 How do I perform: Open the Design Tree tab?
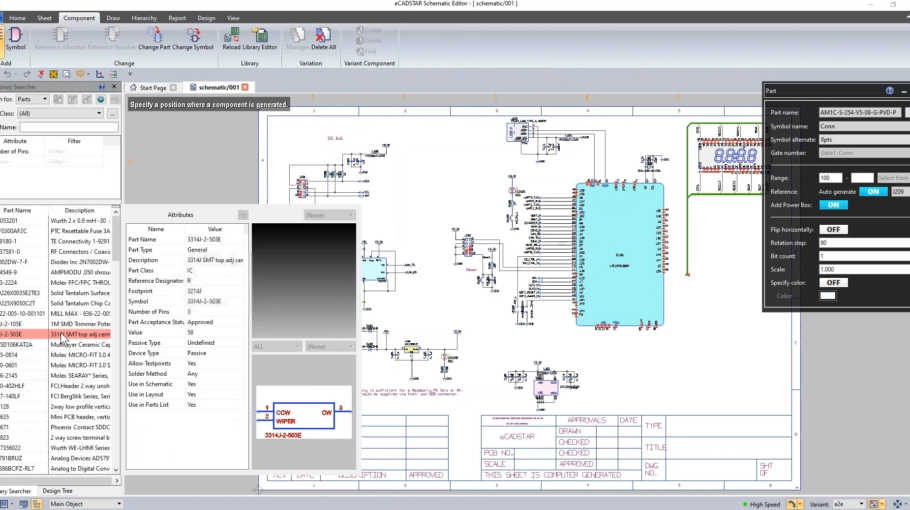click(x=57, y=491)
